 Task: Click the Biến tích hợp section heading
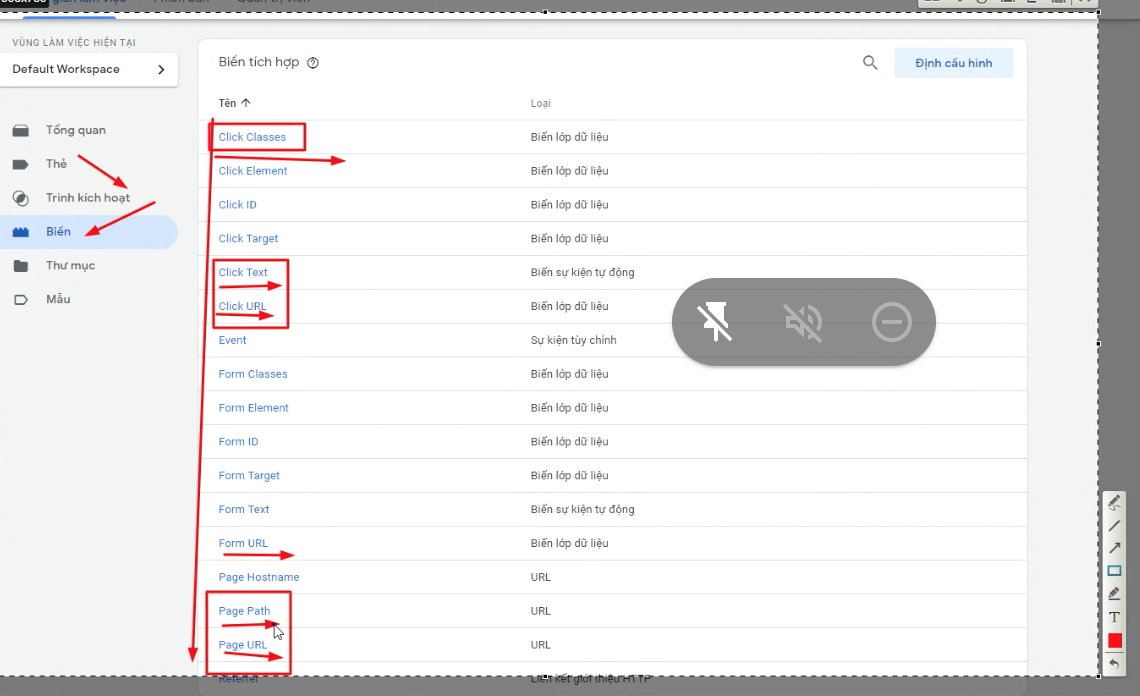pos(259,62)
